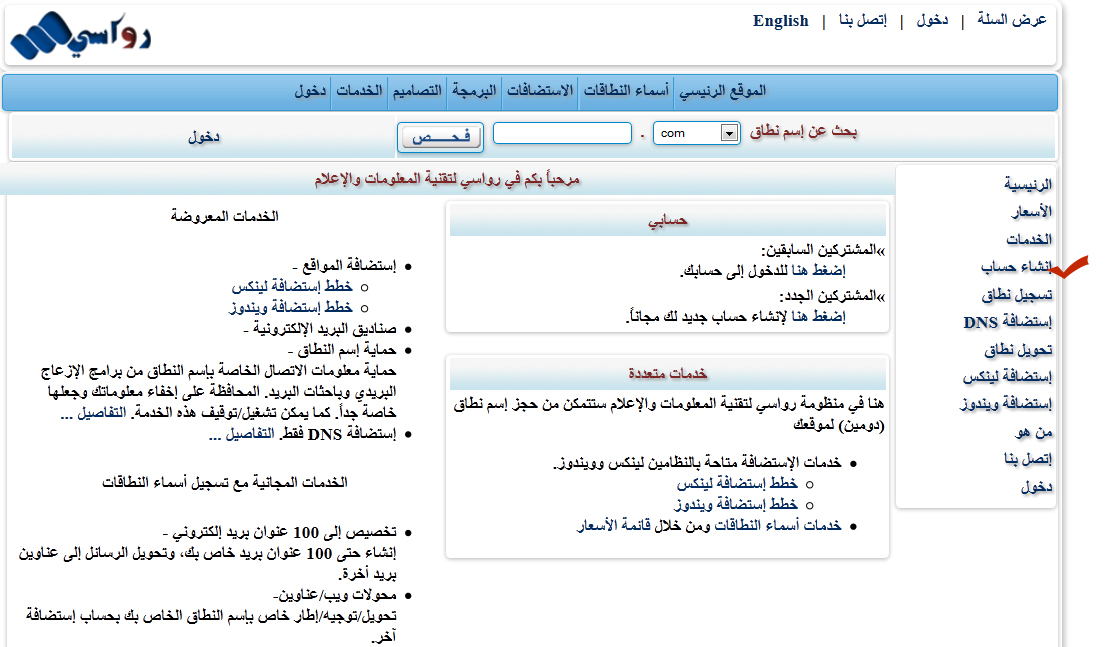The image size is (1106, 647).
Task: Click the تخصيص إلى 100 عنوان بريد إلكتروني item
Action: tap(280, 533)
